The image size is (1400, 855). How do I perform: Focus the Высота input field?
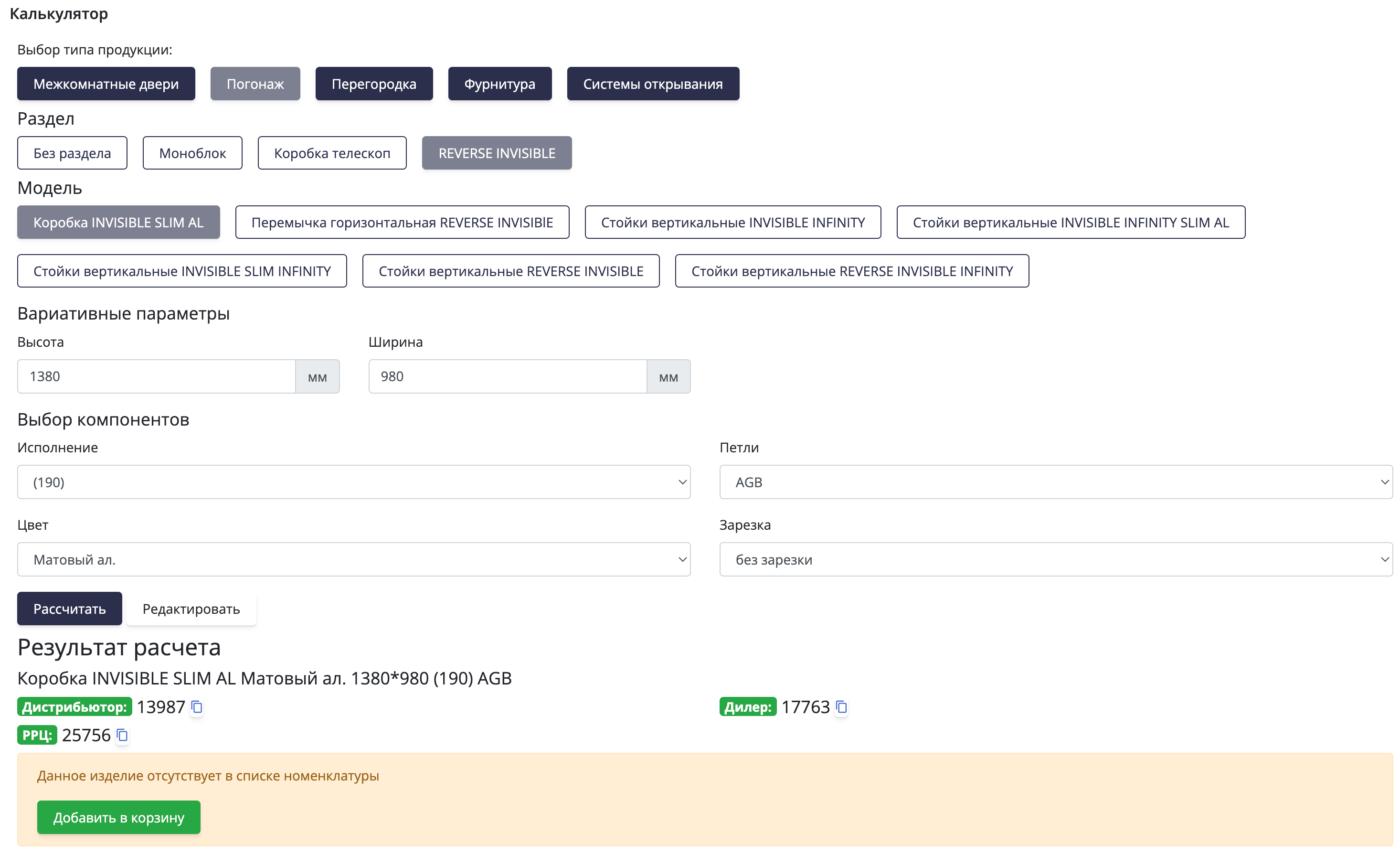156,376
